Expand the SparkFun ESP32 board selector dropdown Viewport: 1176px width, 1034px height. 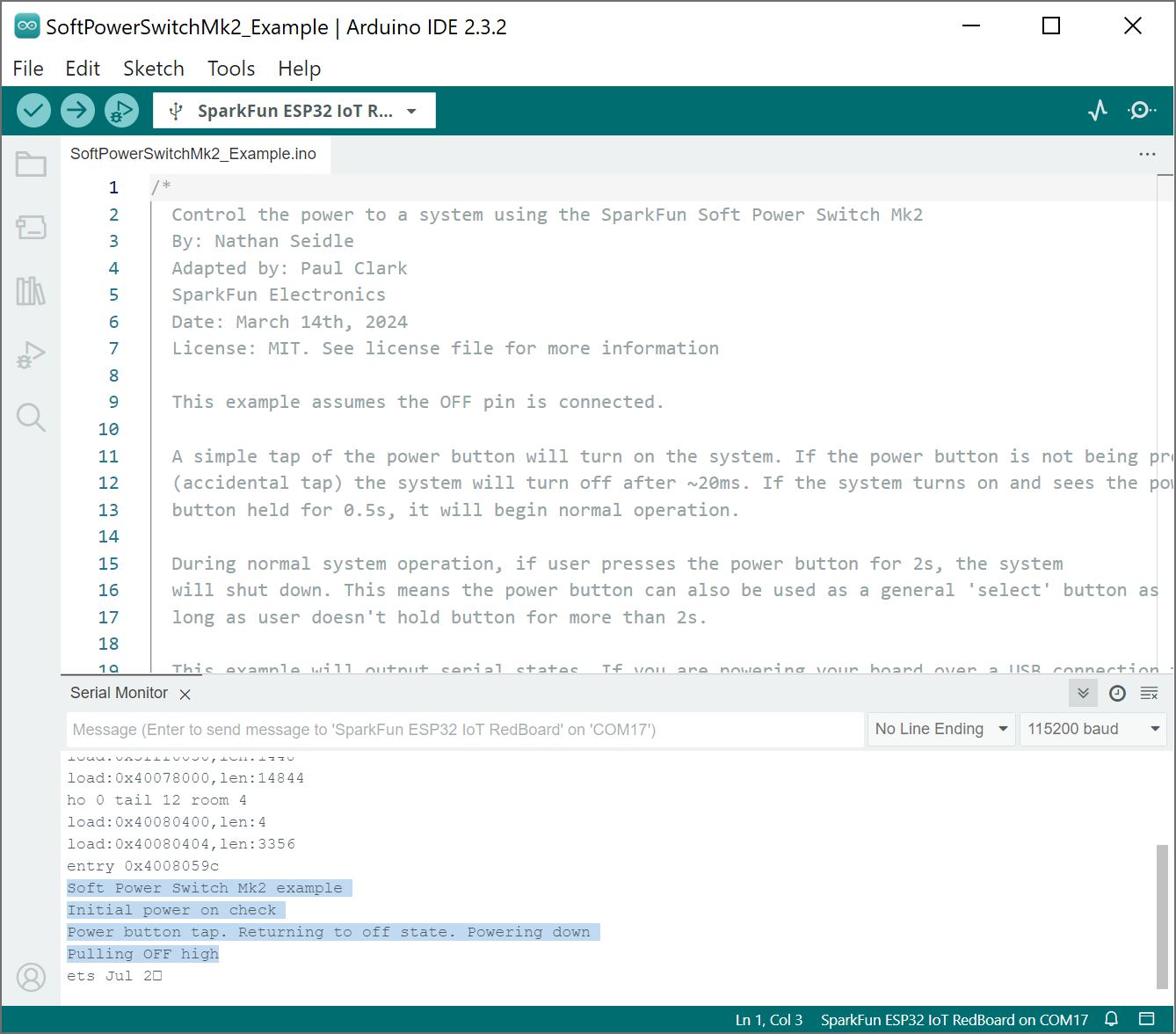tap(294, 111)
